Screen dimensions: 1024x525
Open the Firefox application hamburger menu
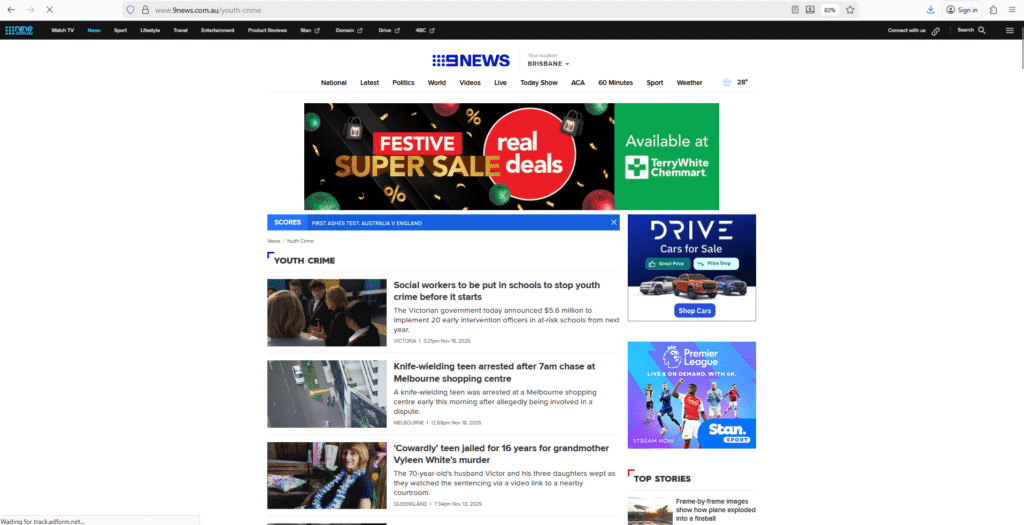(x=1012, y=10)
